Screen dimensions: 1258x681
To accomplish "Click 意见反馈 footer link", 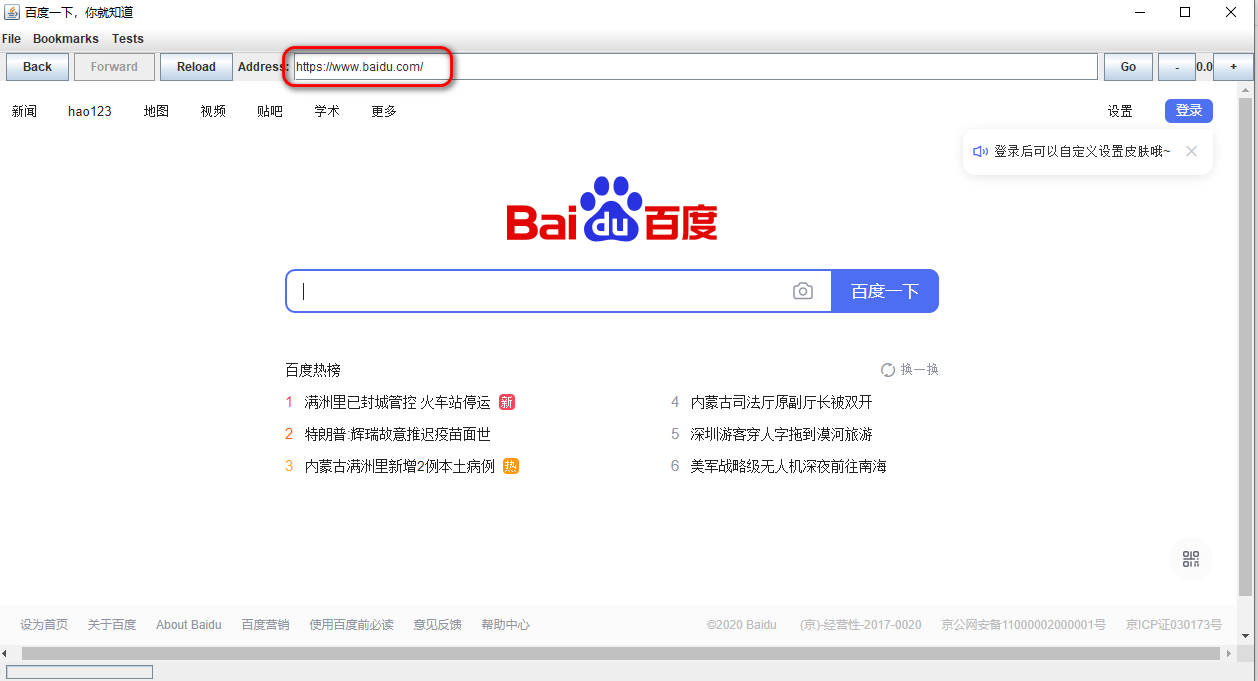I will tap(438, 625).
